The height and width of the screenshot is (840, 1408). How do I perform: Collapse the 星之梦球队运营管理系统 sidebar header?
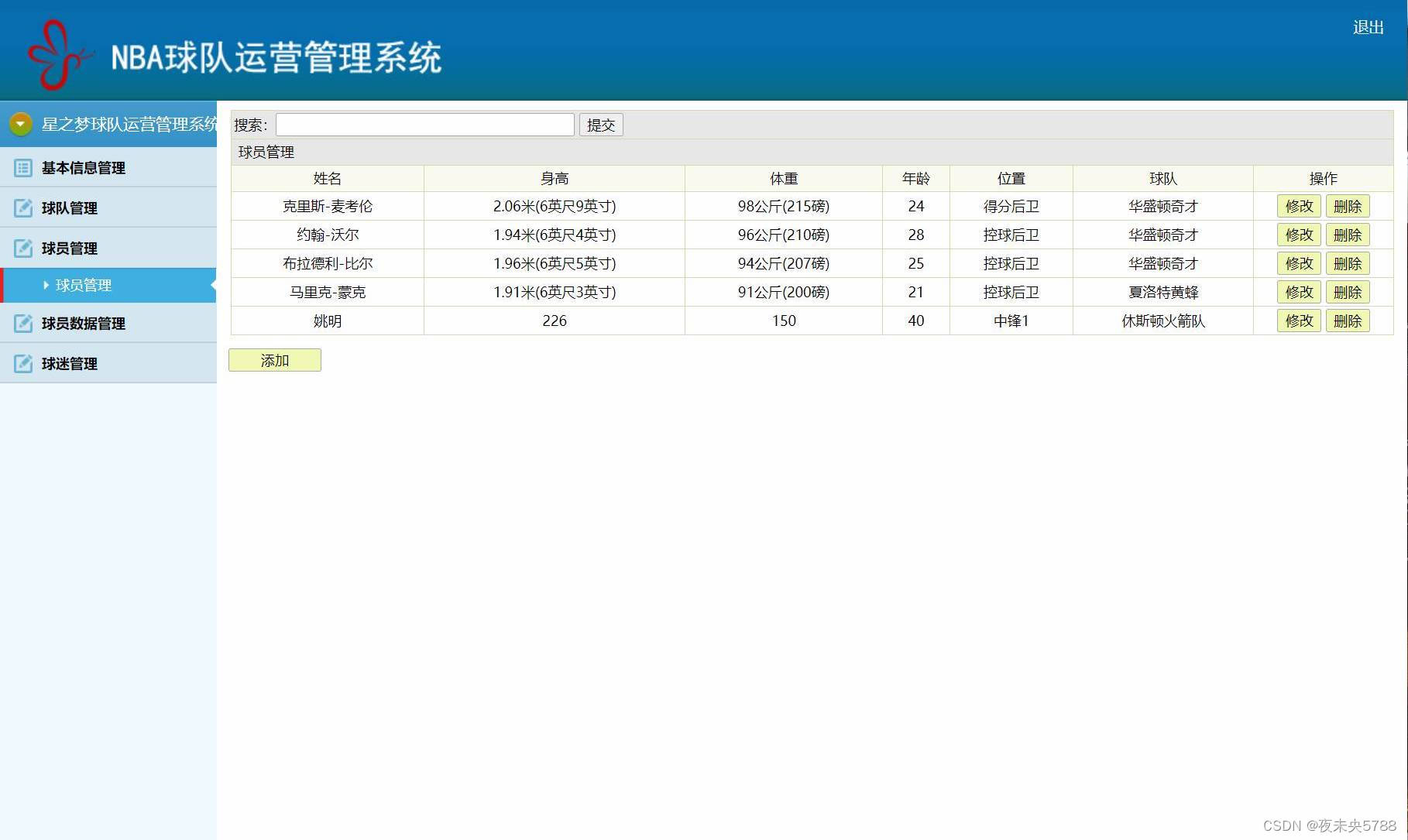click(108, 124)
